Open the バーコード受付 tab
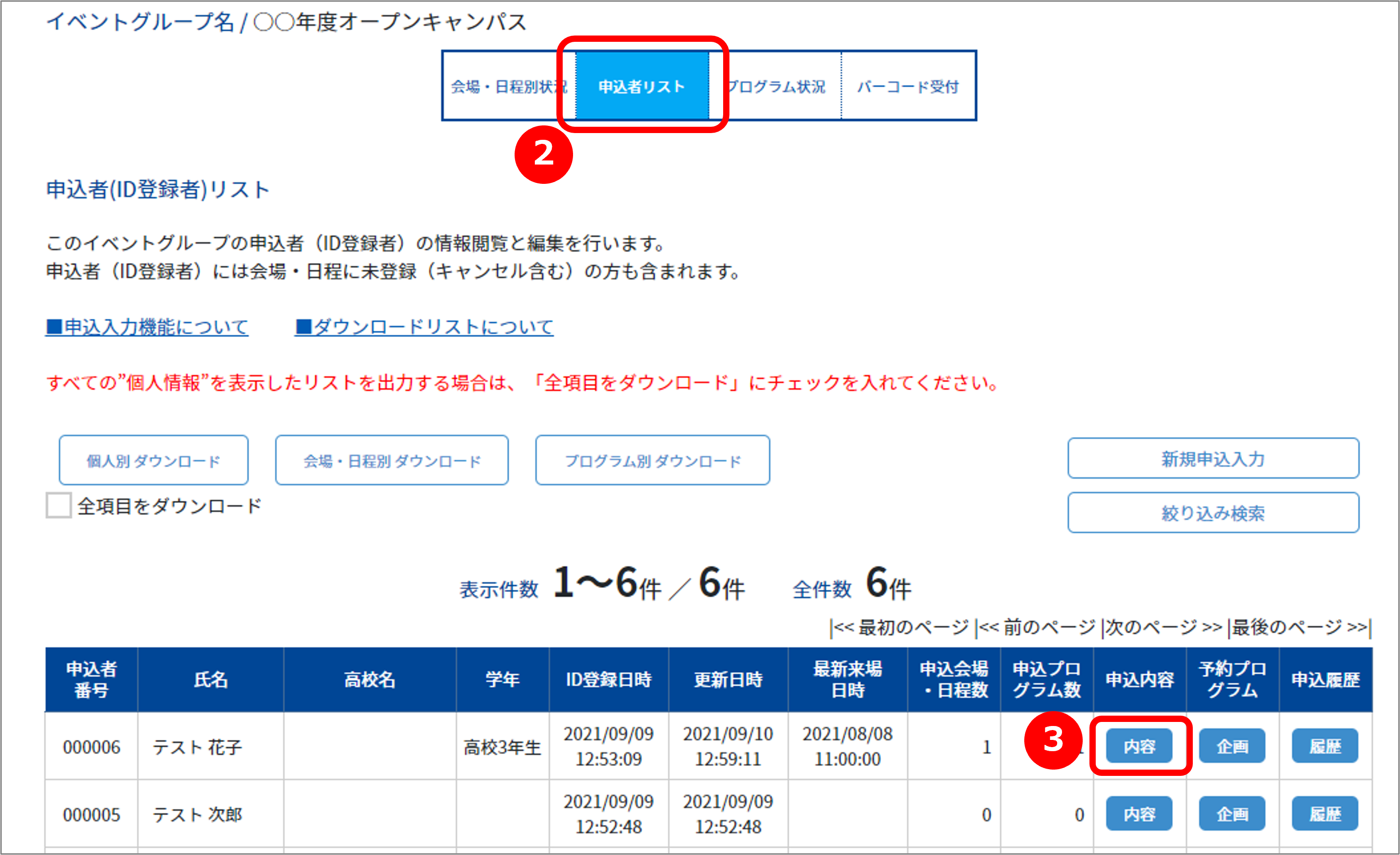 tap(908, 86)
